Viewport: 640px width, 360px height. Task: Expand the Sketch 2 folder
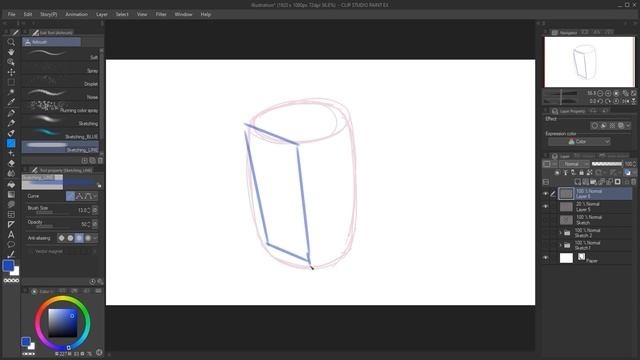[x=561, y=233]
